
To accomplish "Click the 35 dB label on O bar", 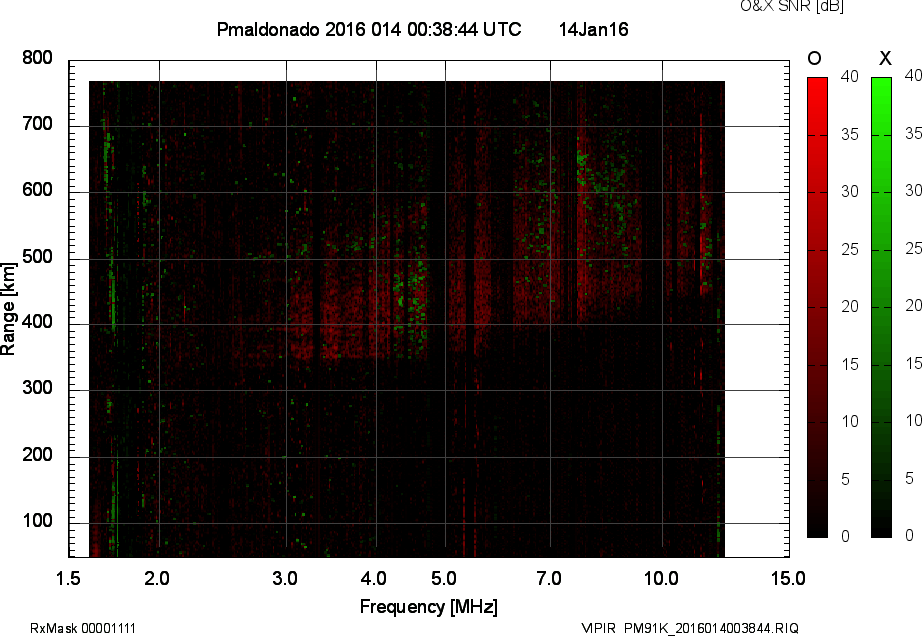I will click(x=850, y=135).
